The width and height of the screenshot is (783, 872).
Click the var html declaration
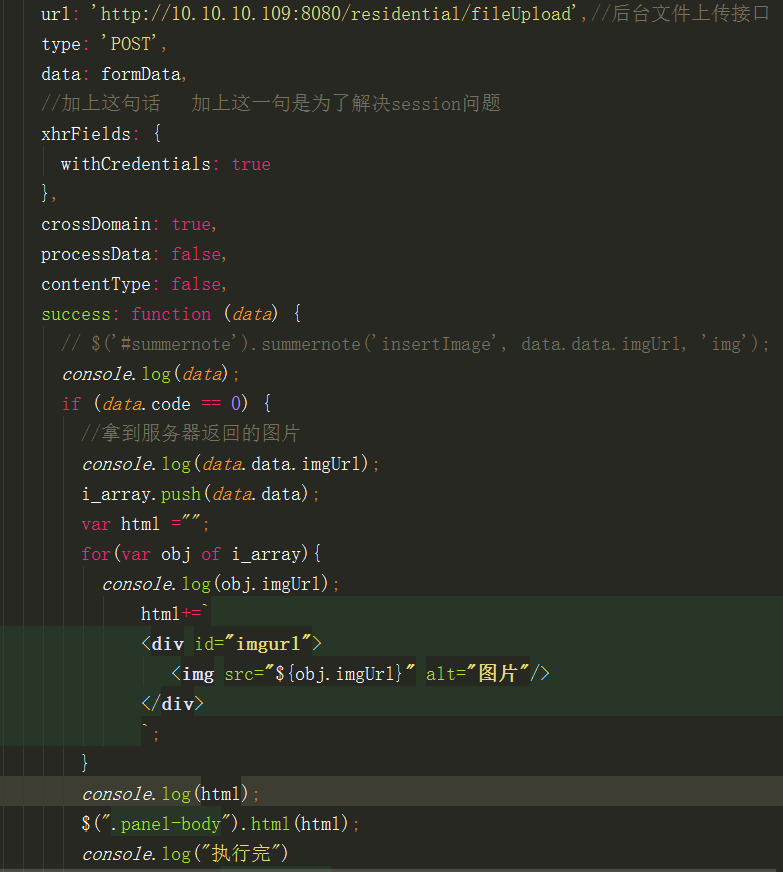[x=145, y=524]
